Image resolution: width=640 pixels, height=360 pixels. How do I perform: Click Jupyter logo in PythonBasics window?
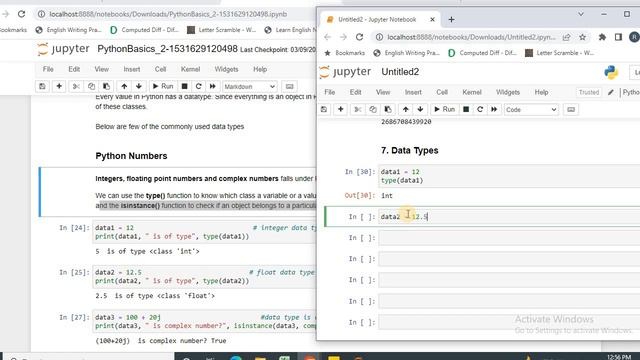click(63, 49)
